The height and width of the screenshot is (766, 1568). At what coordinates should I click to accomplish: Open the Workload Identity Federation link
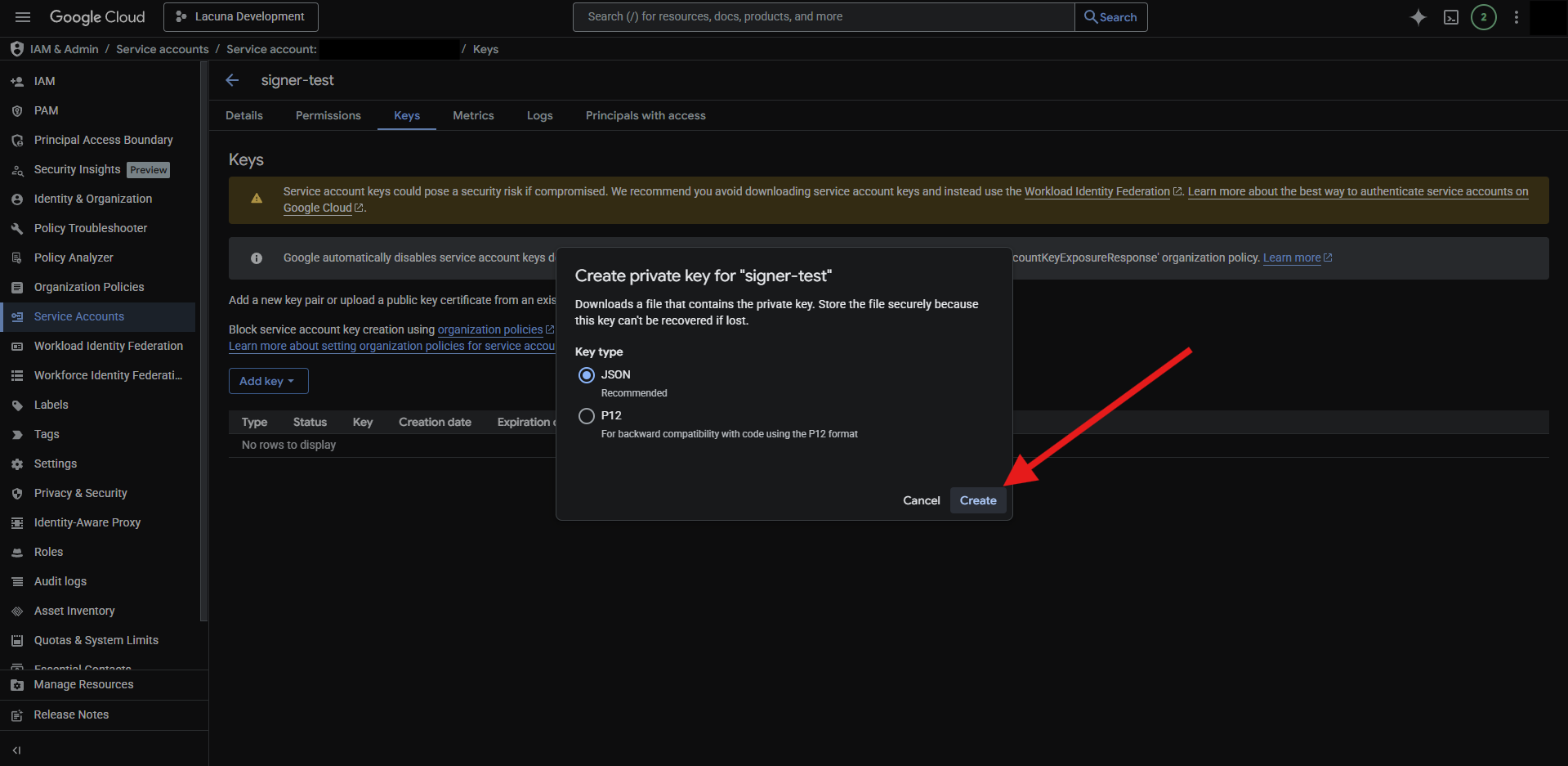click(1097, 191)
